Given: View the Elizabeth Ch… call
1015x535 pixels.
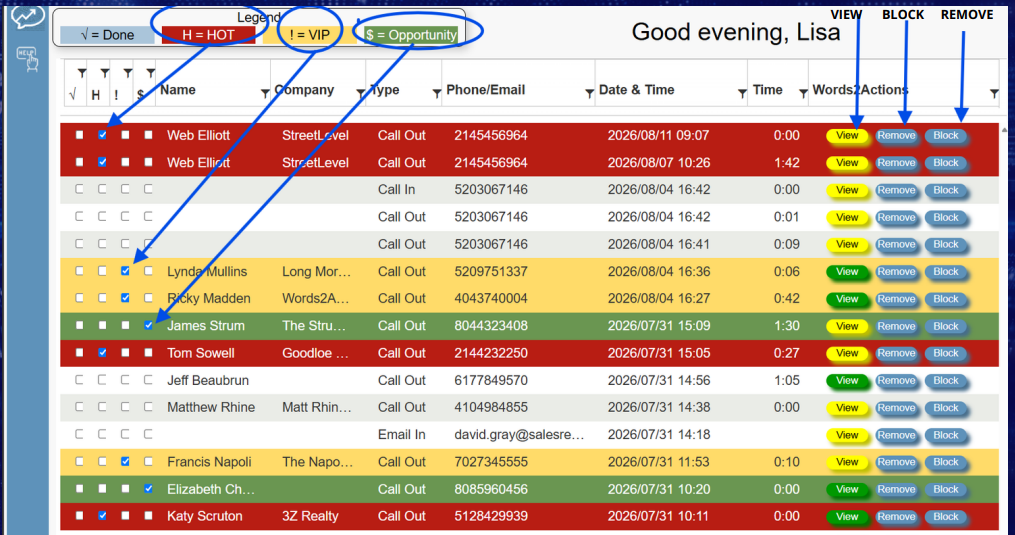Looking at the screenshot, I should tap(847, 489).
